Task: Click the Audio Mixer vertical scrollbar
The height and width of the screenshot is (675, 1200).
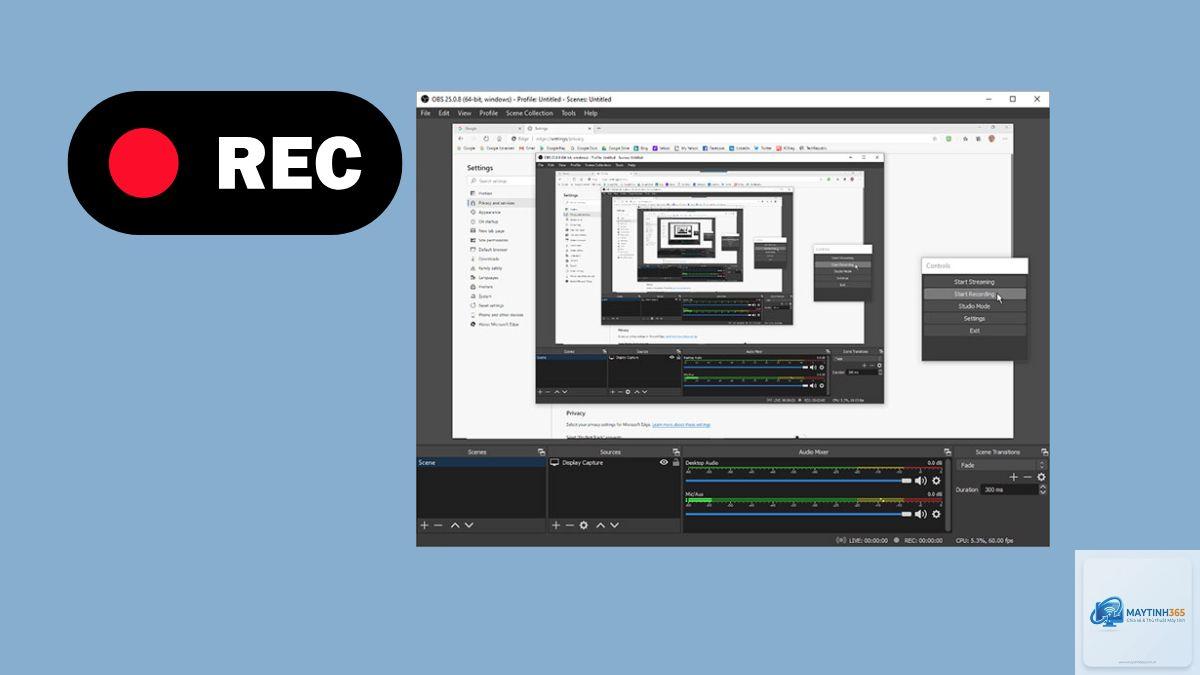Action: click(x=948, y=494)
